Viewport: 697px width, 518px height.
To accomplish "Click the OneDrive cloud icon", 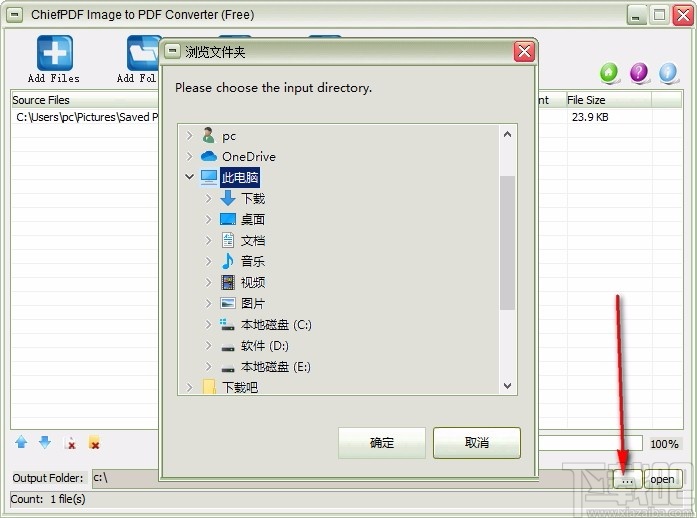I will coord(208,156).
